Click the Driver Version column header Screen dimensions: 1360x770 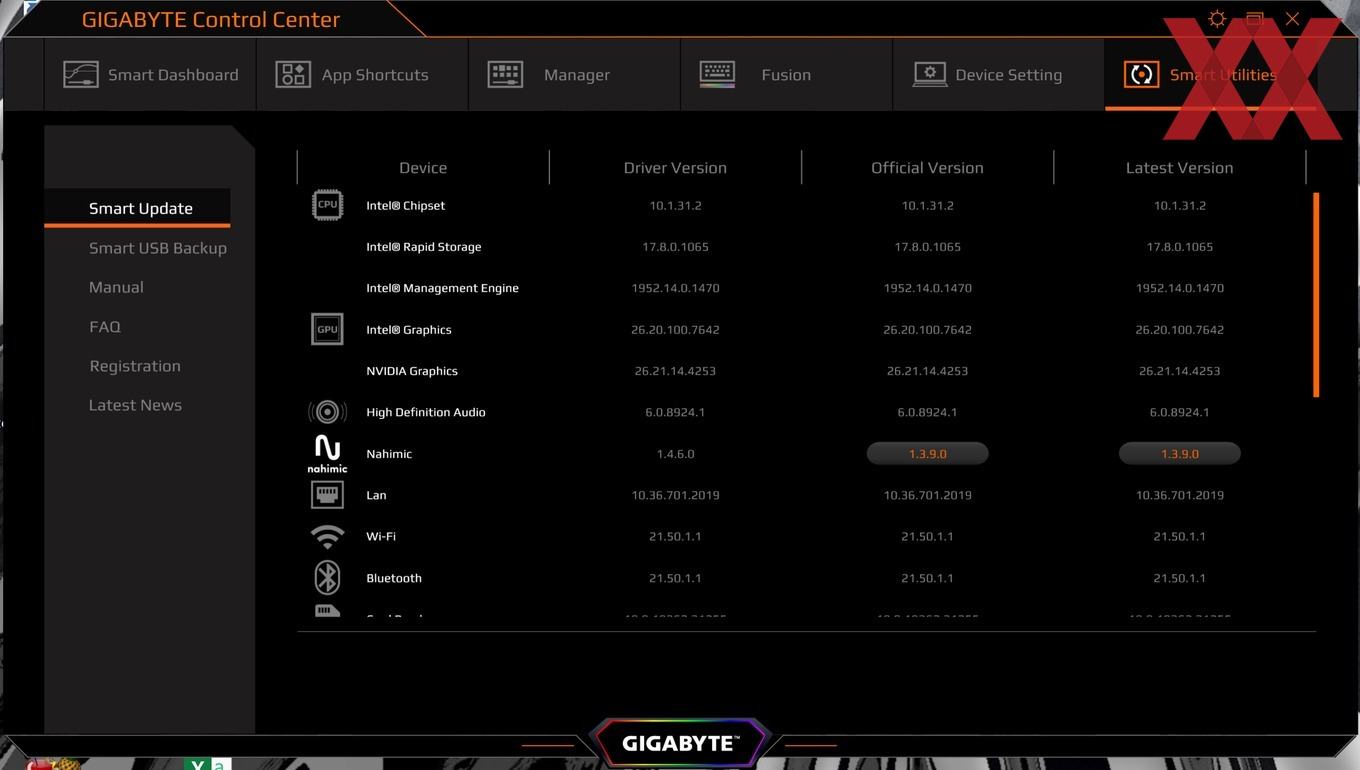(x=675, y=168)
